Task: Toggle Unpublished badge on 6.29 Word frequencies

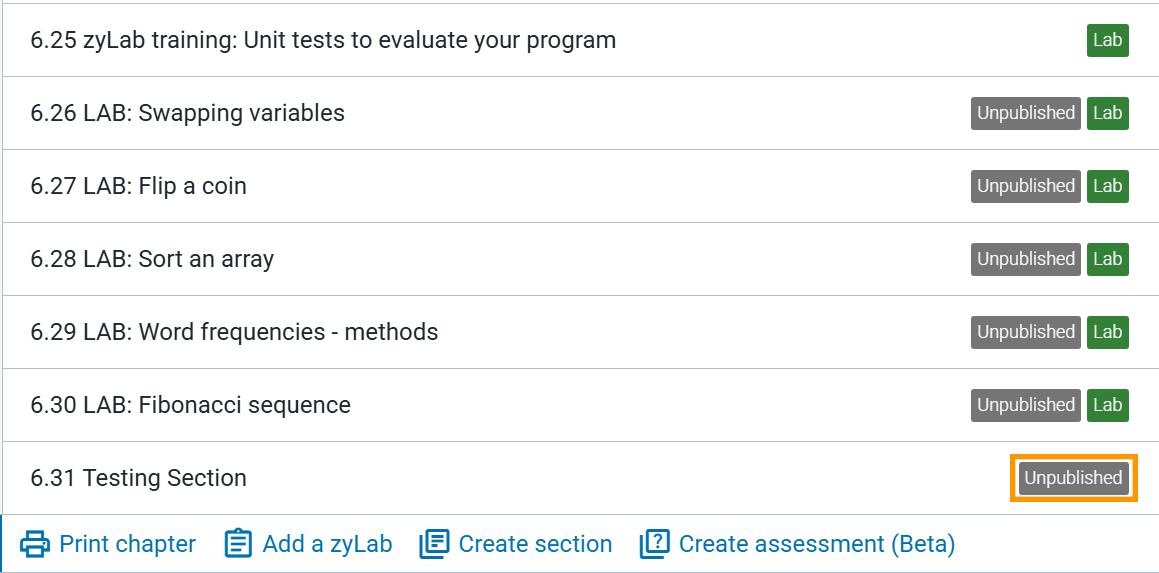Action: [x=1026, y=332]
